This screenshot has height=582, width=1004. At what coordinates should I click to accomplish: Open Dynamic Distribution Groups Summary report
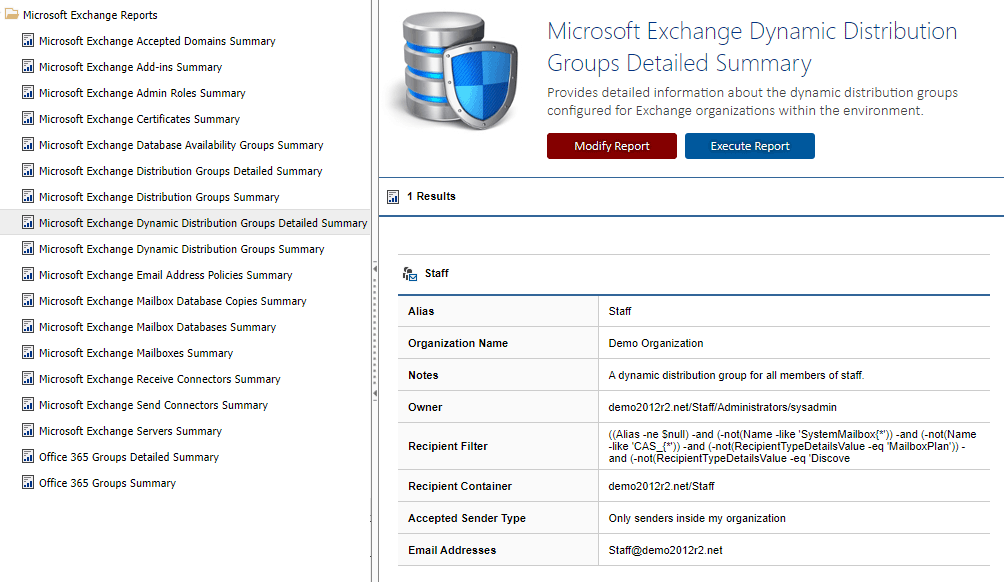tap(181, 249)
